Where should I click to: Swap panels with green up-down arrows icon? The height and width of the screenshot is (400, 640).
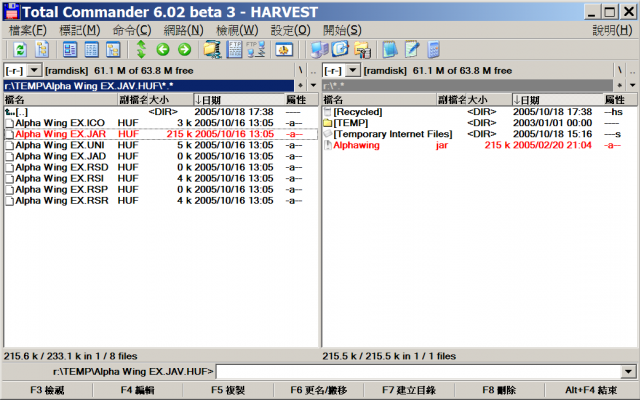pyautogui.click(x=141, y=50)
